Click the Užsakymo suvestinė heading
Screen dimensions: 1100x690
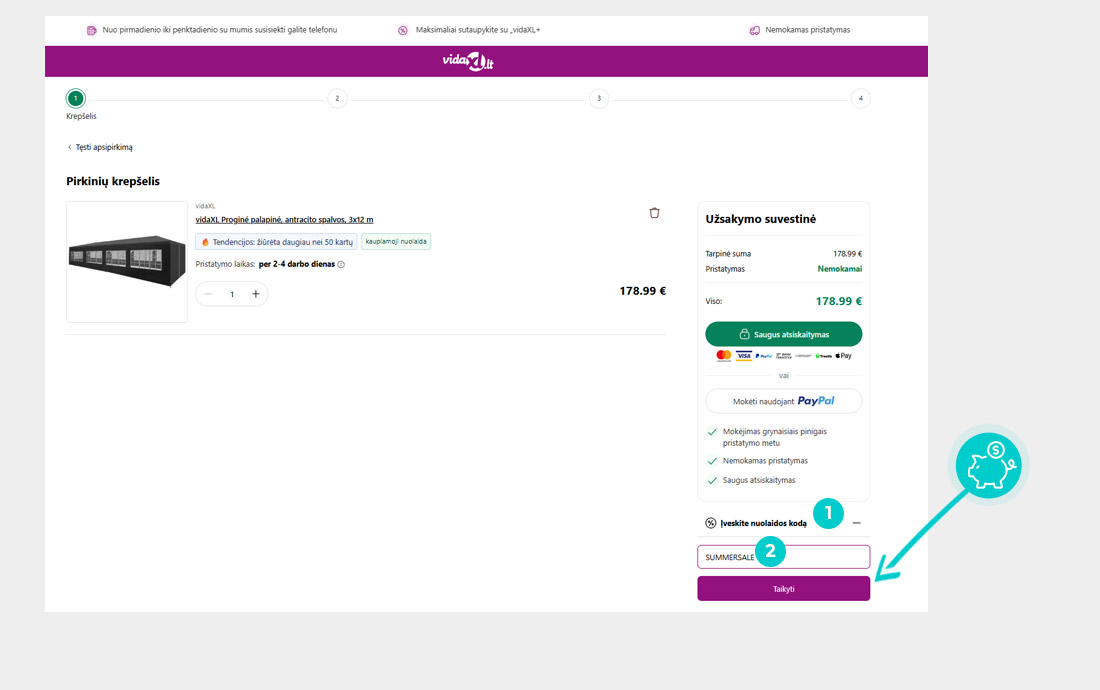click(x=761, y=219)
